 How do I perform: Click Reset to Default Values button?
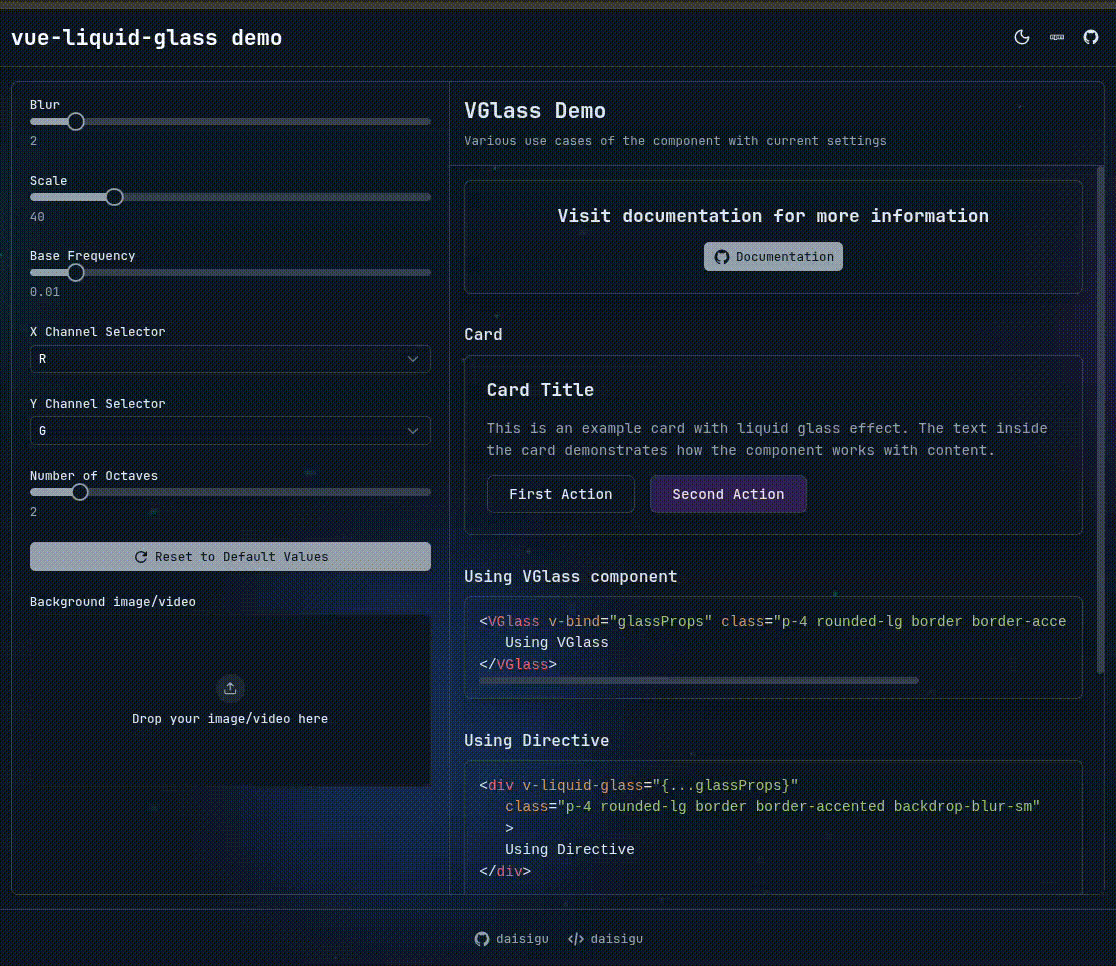coord(230,557)
